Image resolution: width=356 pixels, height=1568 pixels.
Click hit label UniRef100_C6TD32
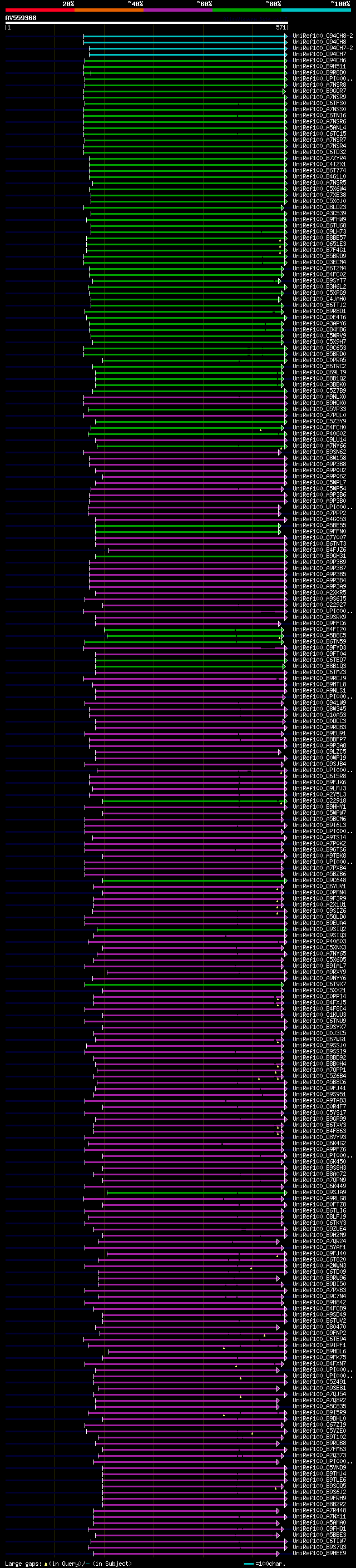click(x=319, y=152)
